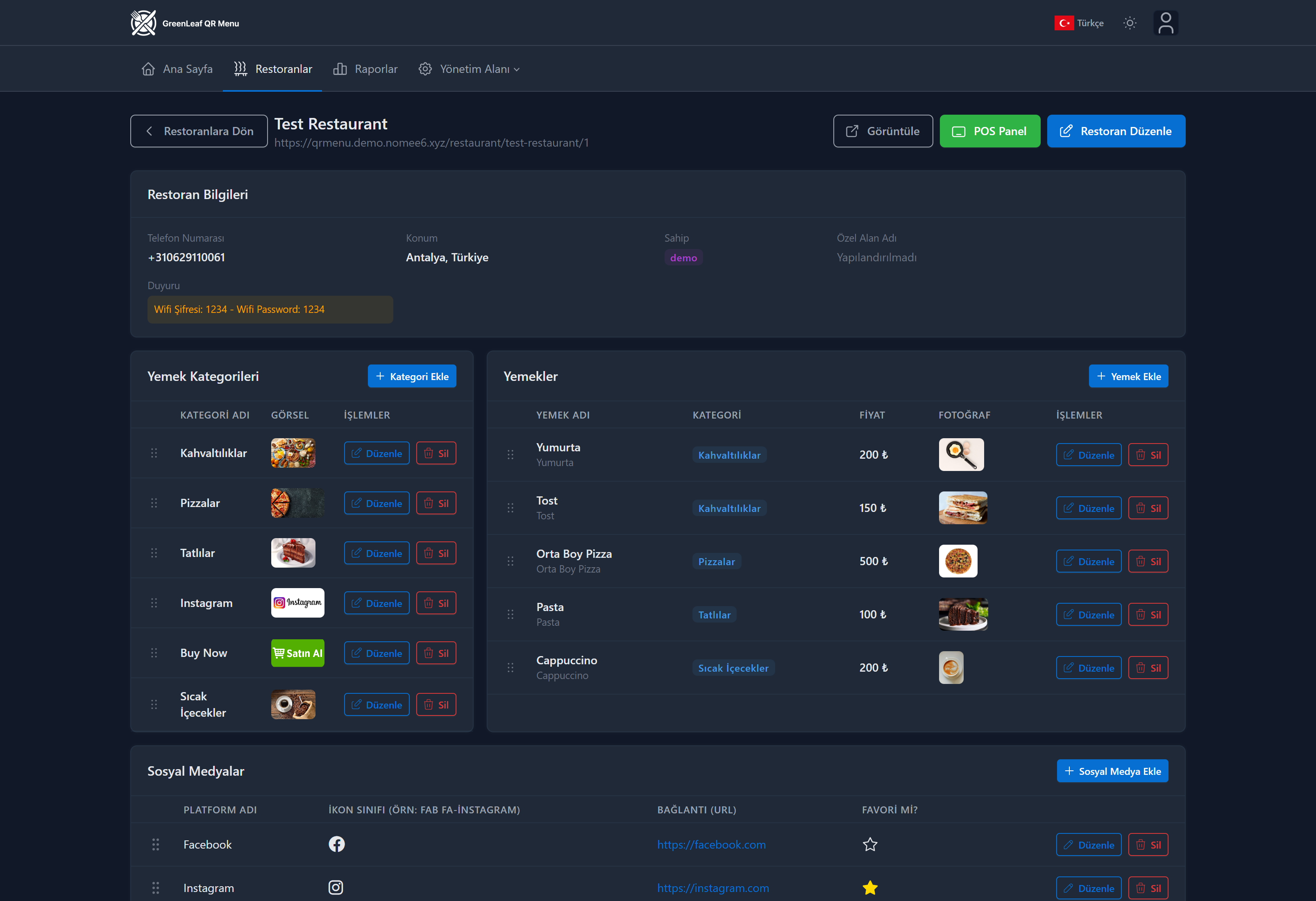Open the Orta Boy Pizza photo
This screenshot has width=1316, height=901.
[958, 561]
